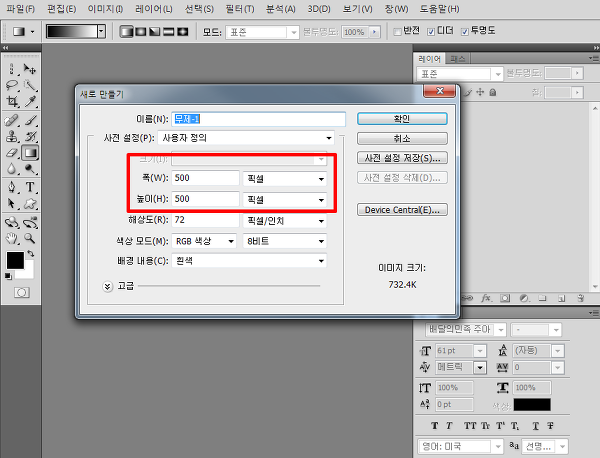Screen dimensions: 600x458
Task: Open the 사전 설정 preset dropdown
Action: pos(246,138)
